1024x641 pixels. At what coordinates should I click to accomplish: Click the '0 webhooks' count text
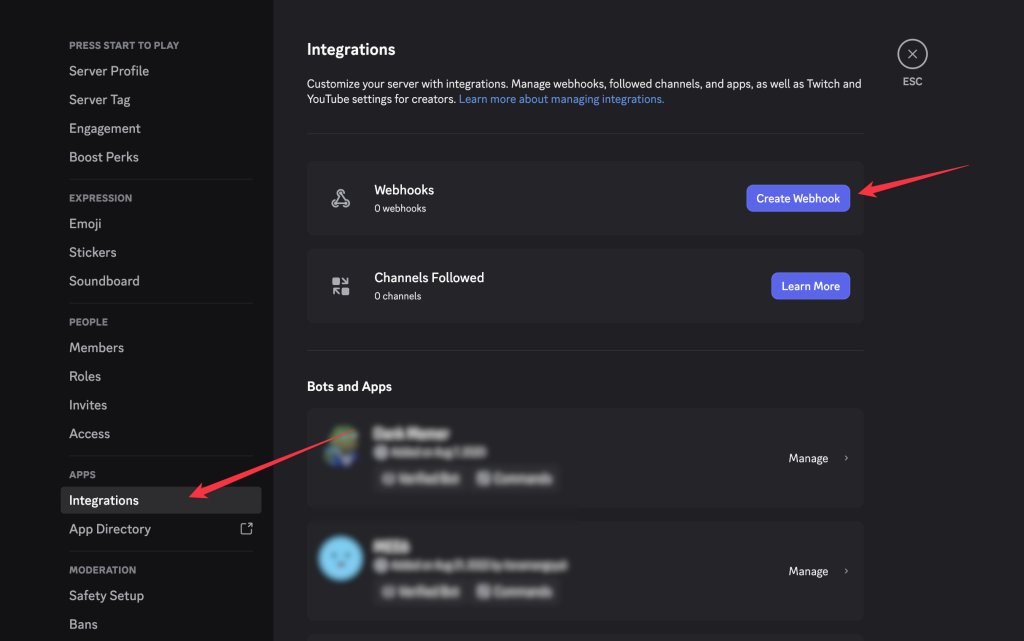pyautogui.click(x=400, y=208)
